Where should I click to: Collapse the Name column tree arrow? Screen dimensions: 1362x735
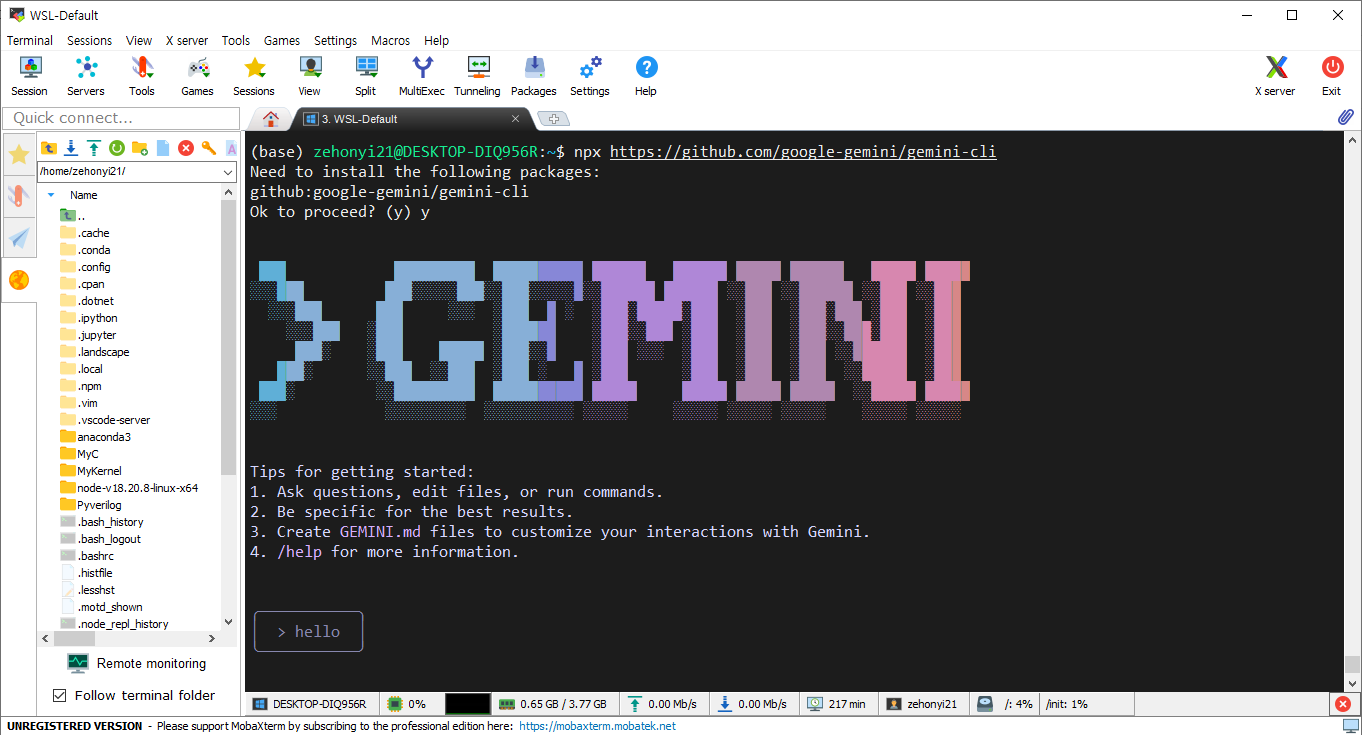pos(51,195)
